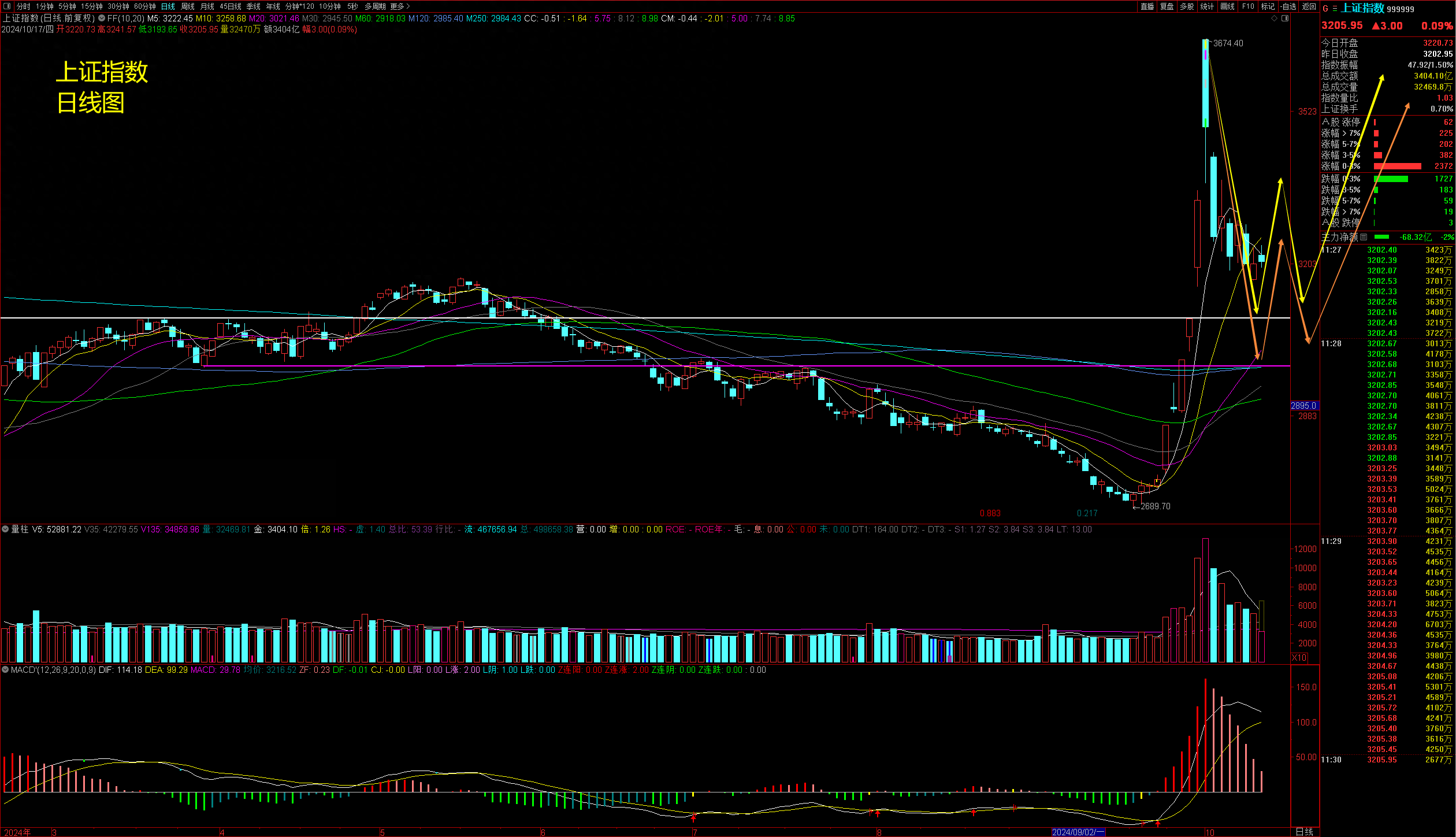
Task: Click the X10 scale icon in volume panel
Action: pos(1299,658)
